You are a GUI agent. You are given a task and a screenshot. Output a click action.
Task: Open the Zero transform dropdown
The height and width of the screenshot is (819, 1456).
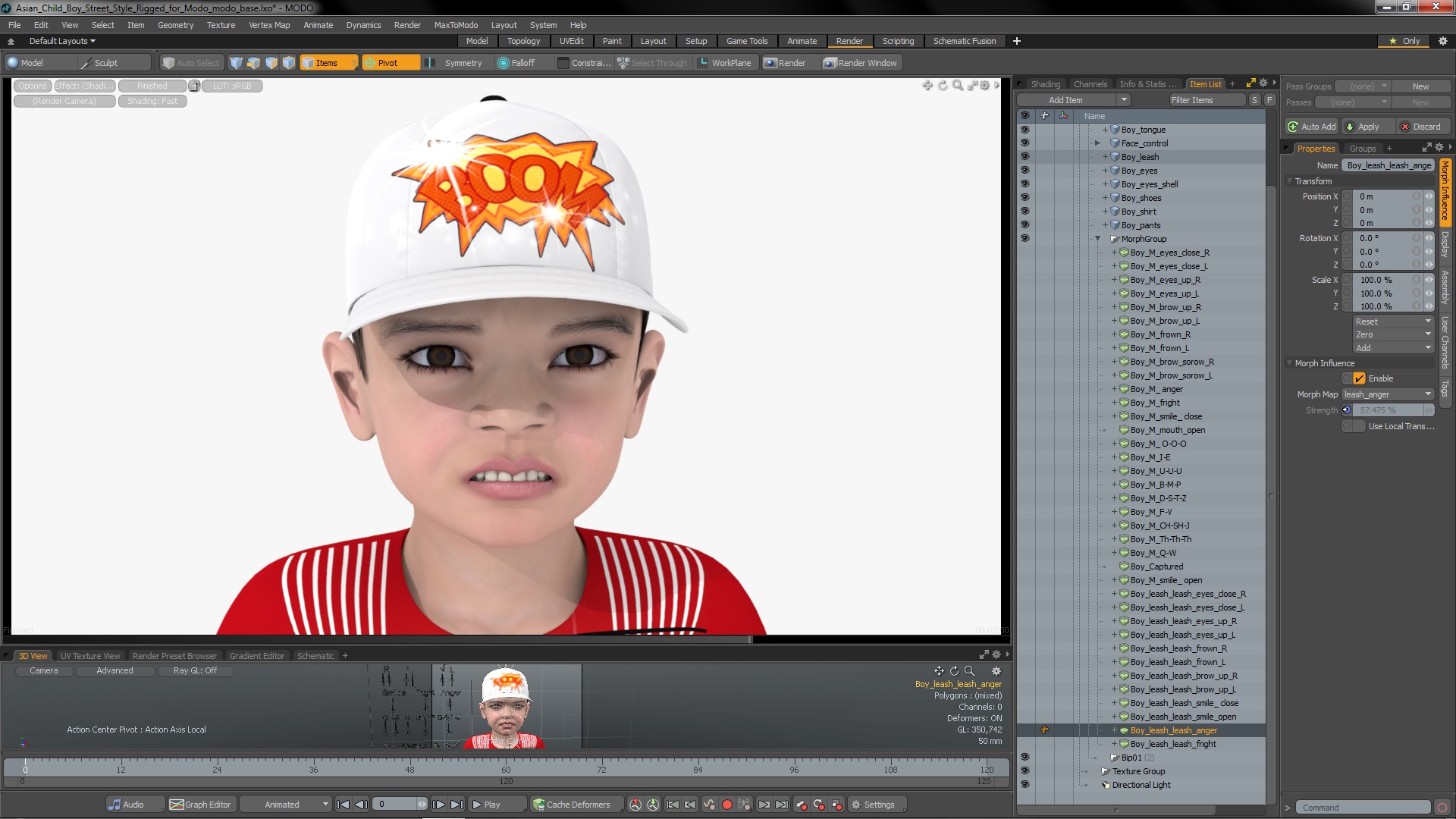pyautogui.click(x=1393, y=334)
